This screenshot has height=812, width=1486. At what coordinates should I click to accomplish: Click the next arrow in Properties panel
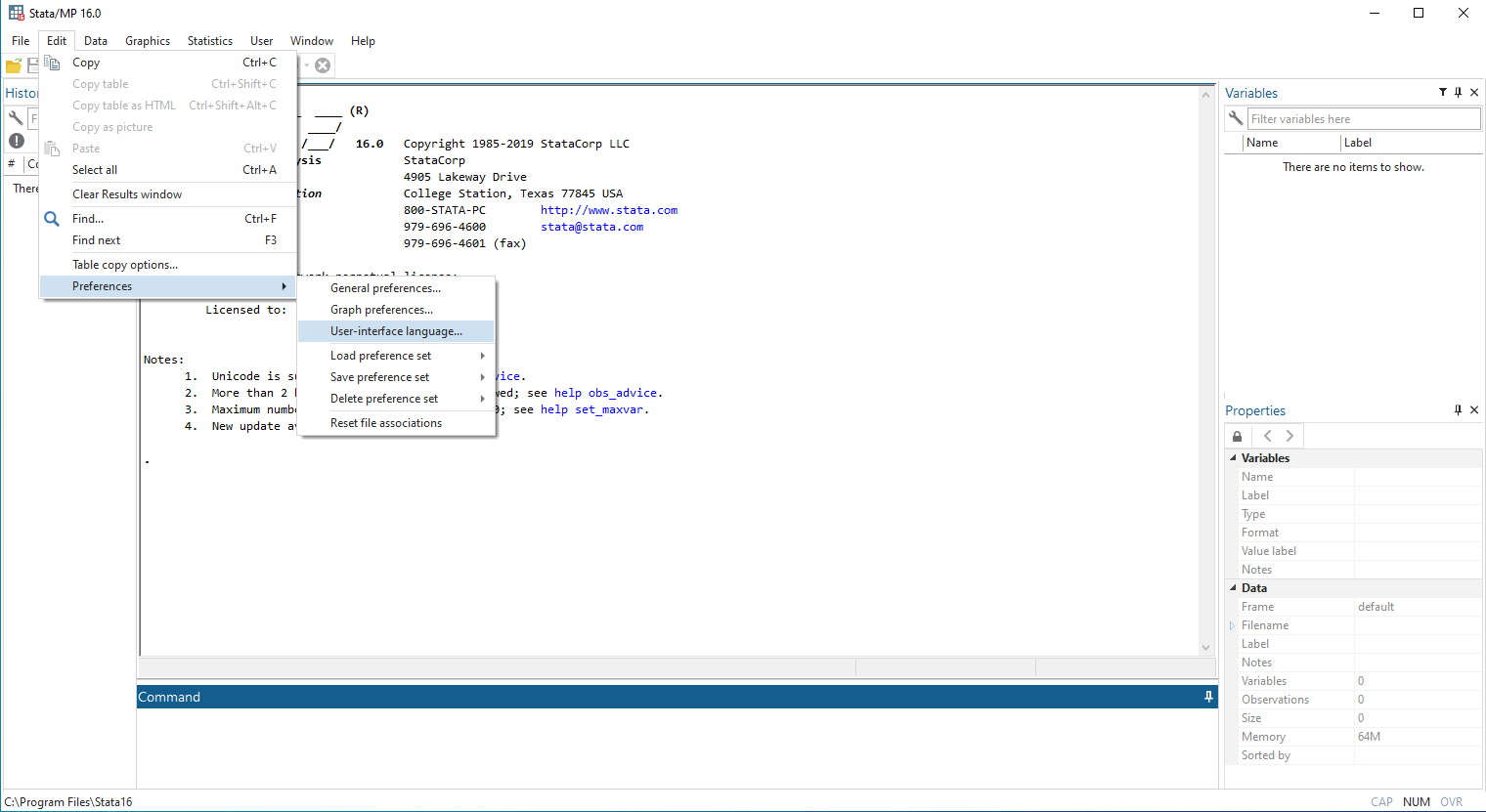pyautogui.click(x=1289, y=437)
